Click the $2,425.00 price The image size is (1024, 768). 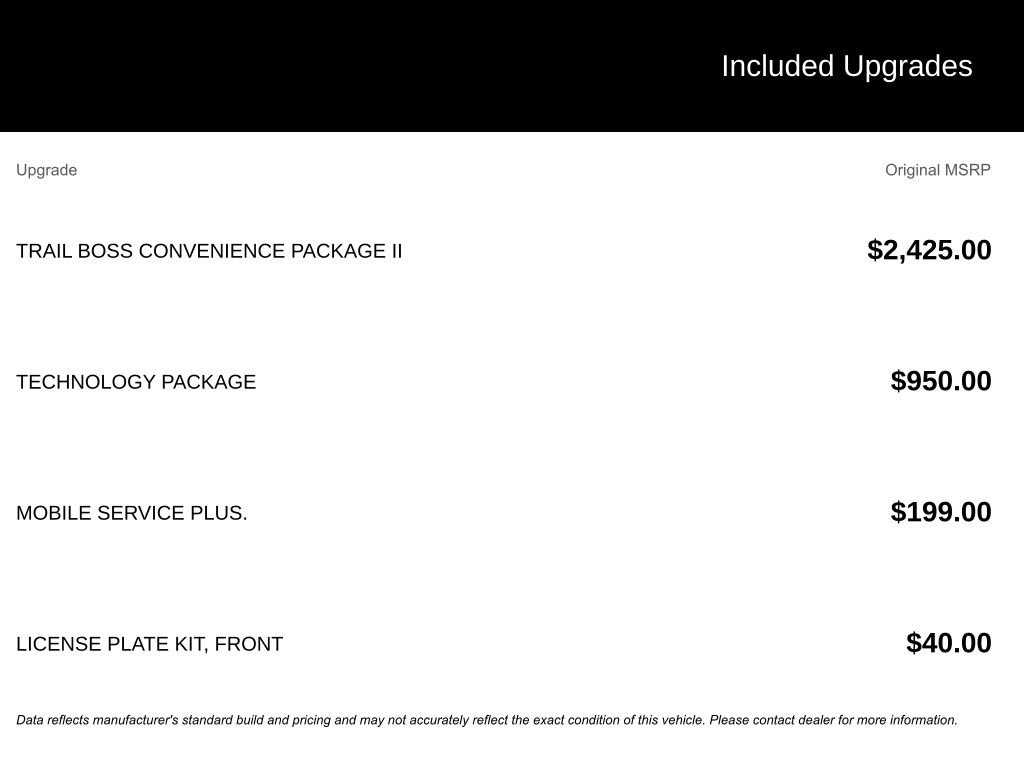[x=929, y=250]
